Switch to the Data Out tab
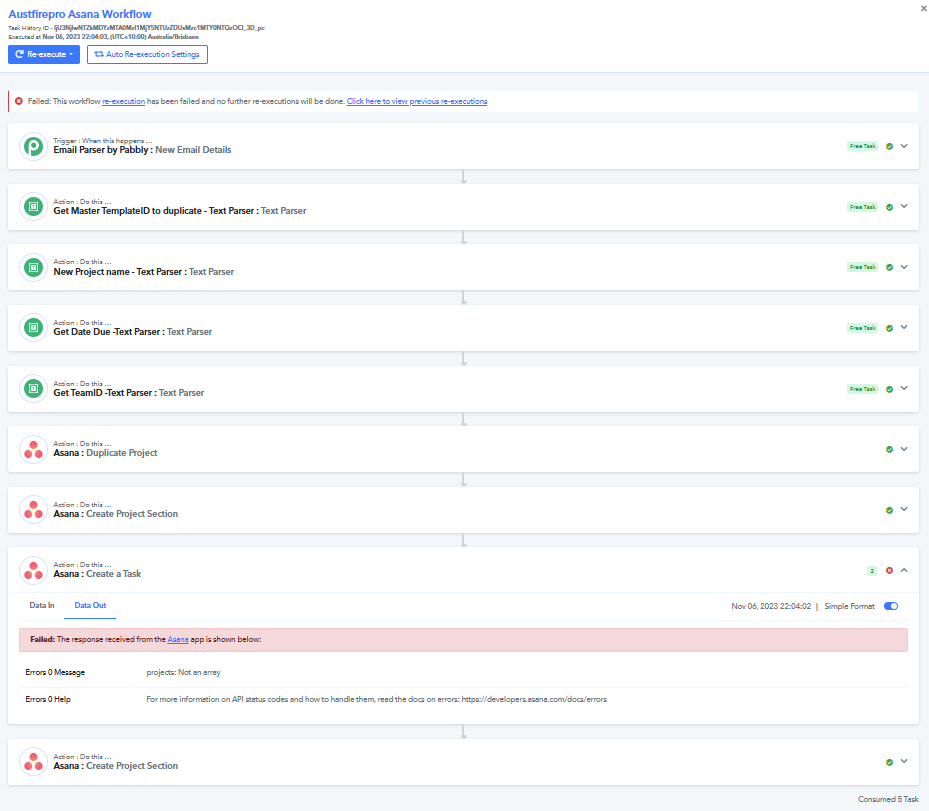This screenshot has width=929, height=811. [x=90, y=605]
